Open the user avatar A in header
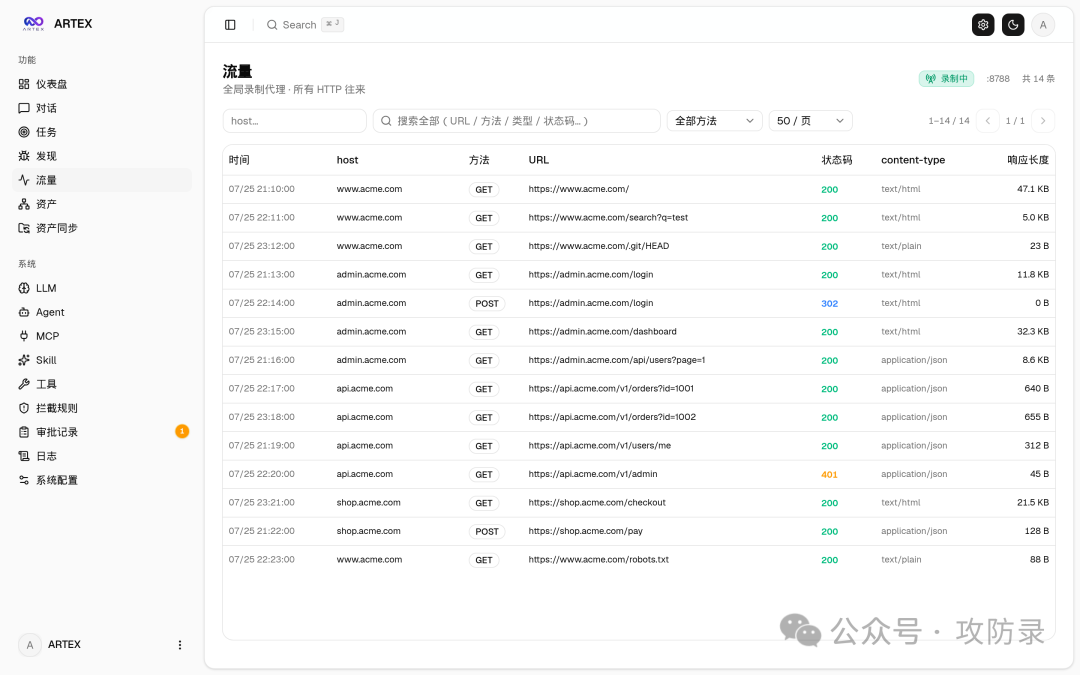1080x675 pixels. 1043,25
